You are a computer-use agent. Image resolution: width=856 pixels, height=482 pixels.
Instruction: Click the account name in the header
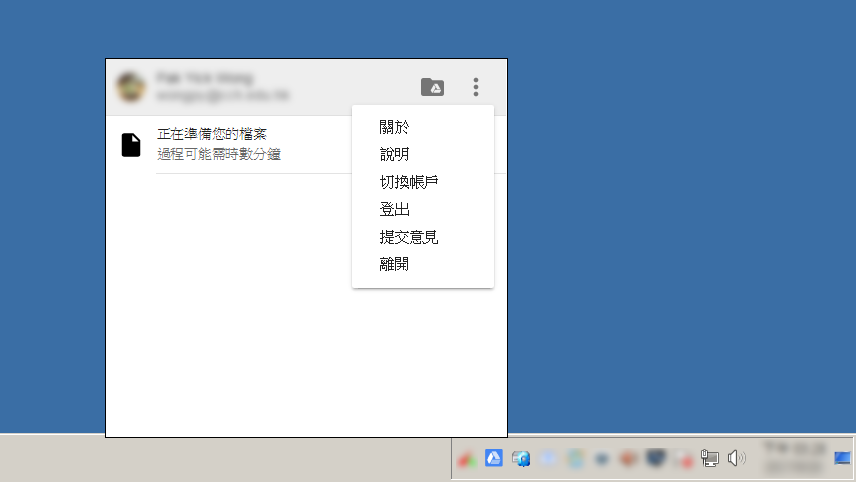click(x=205, y=78)
